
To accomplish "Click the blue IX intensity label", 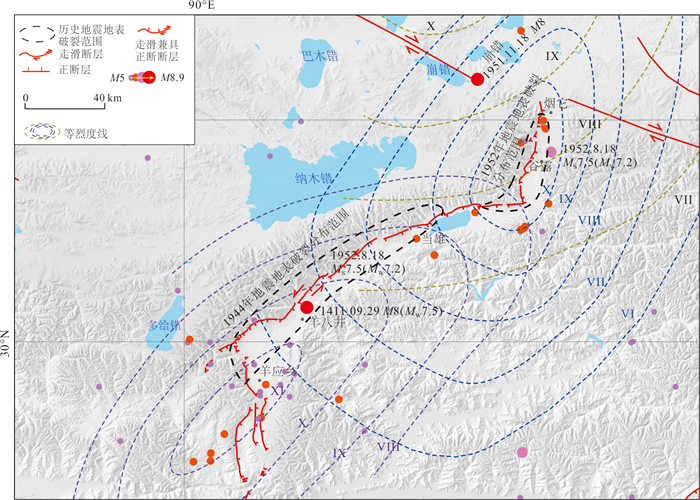I will (x=566, y=199).
